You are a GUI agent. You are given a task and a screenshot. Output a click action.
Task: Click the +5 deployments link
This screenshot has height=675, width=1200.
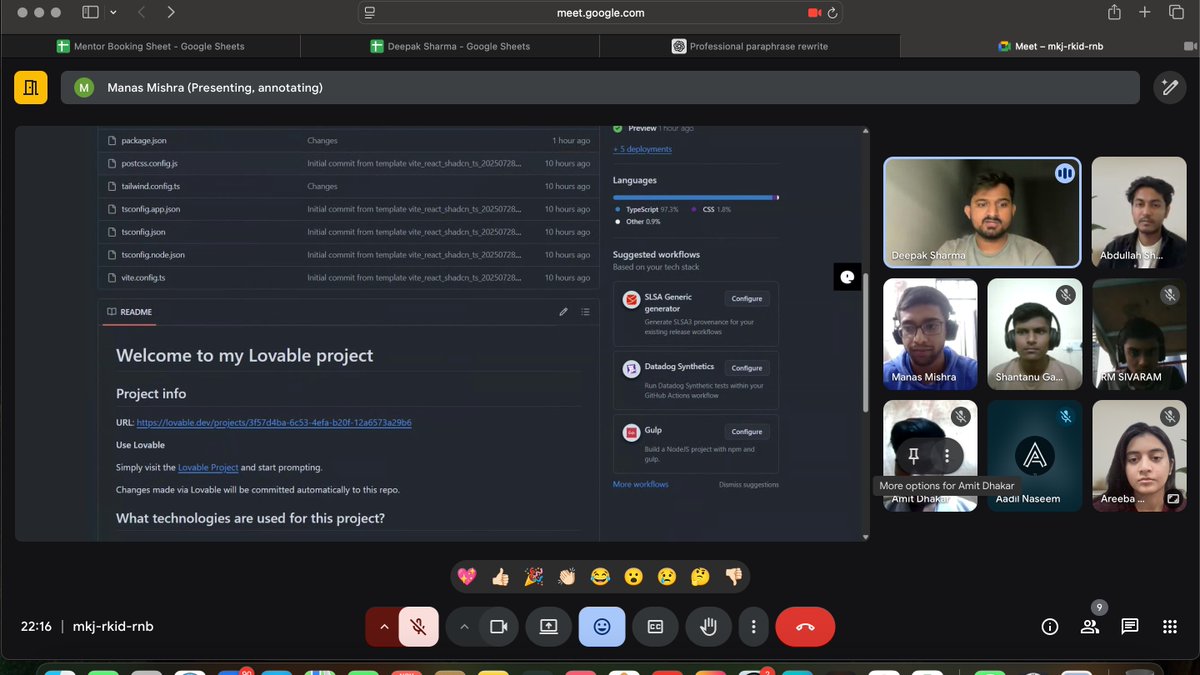642,149
